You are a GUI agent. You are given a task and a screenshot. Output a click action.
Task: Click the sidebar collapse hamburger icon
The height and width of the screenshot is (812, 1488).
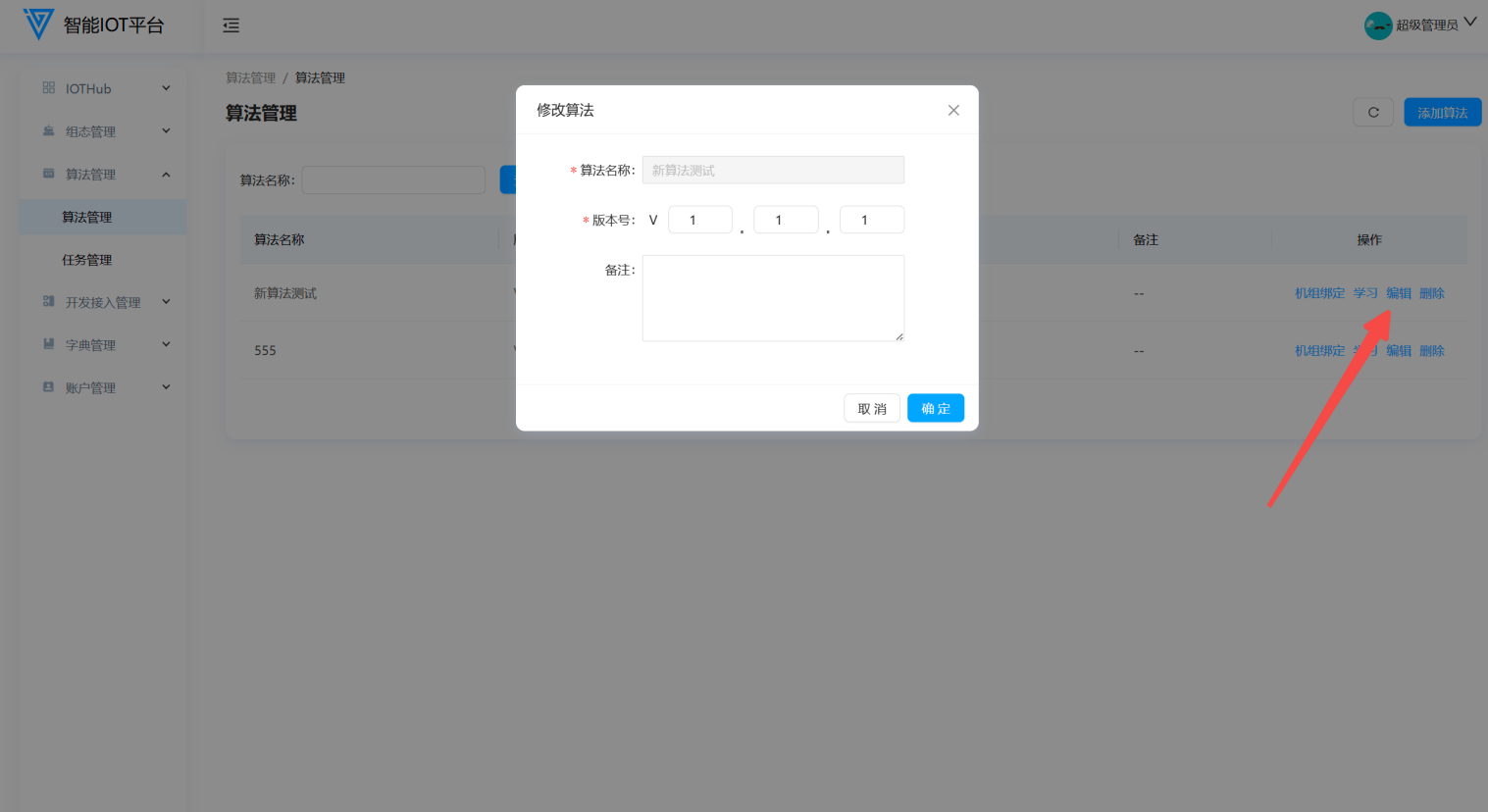tap(231, 25)
